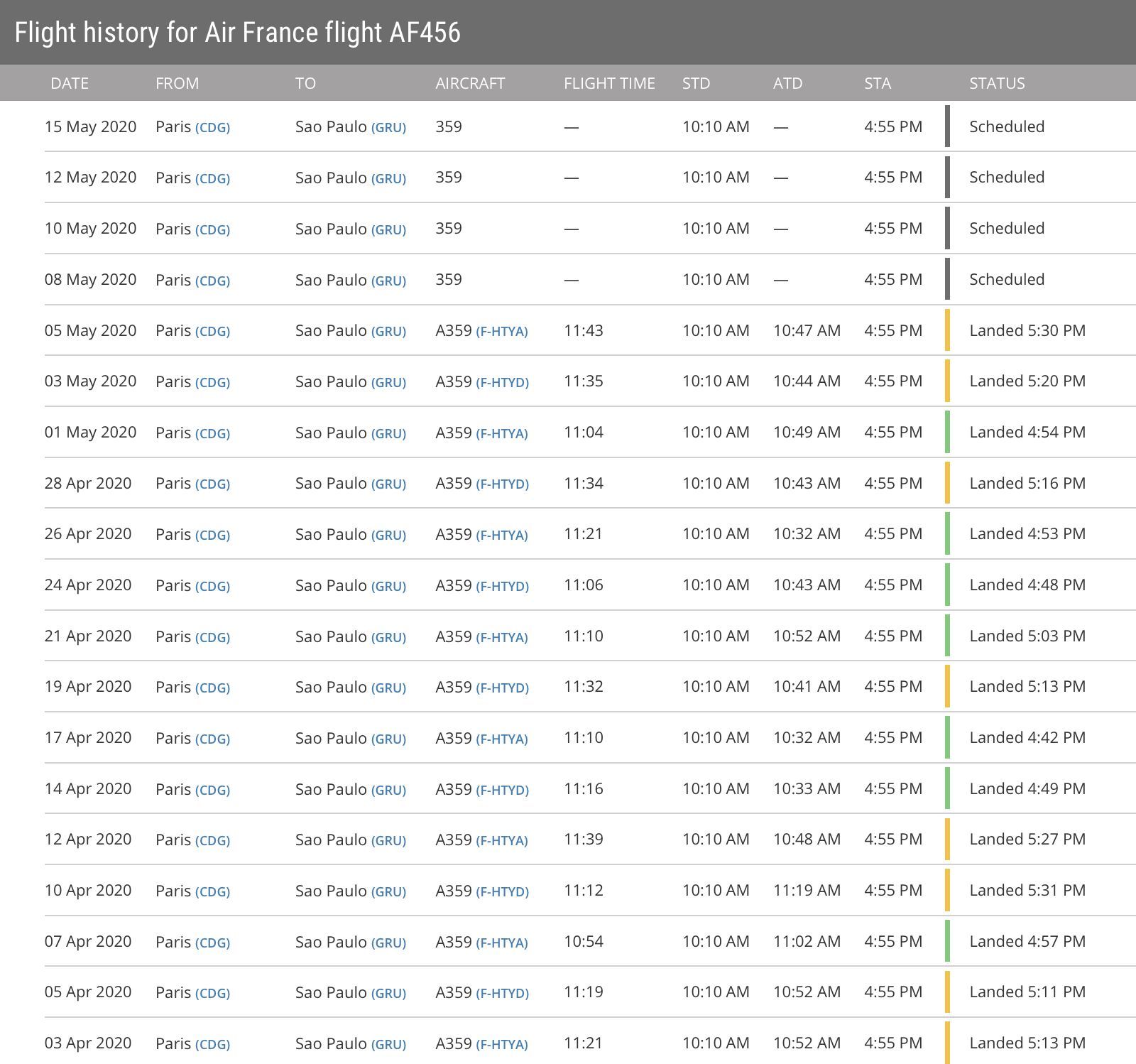Open CDG link in 05 May 2020 row

coord(212,332)
